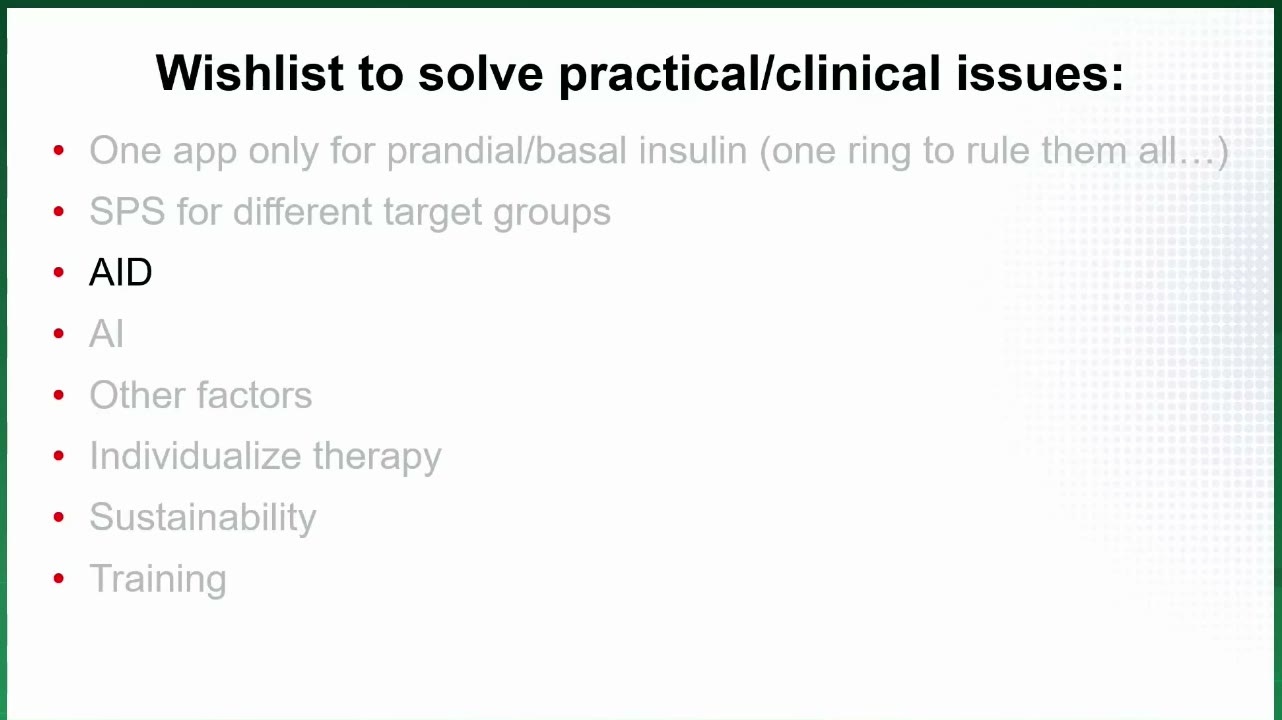Click the red bullet beside 'SPS for different'
This screenshot has width=1282, height=720.
[59, 212]
